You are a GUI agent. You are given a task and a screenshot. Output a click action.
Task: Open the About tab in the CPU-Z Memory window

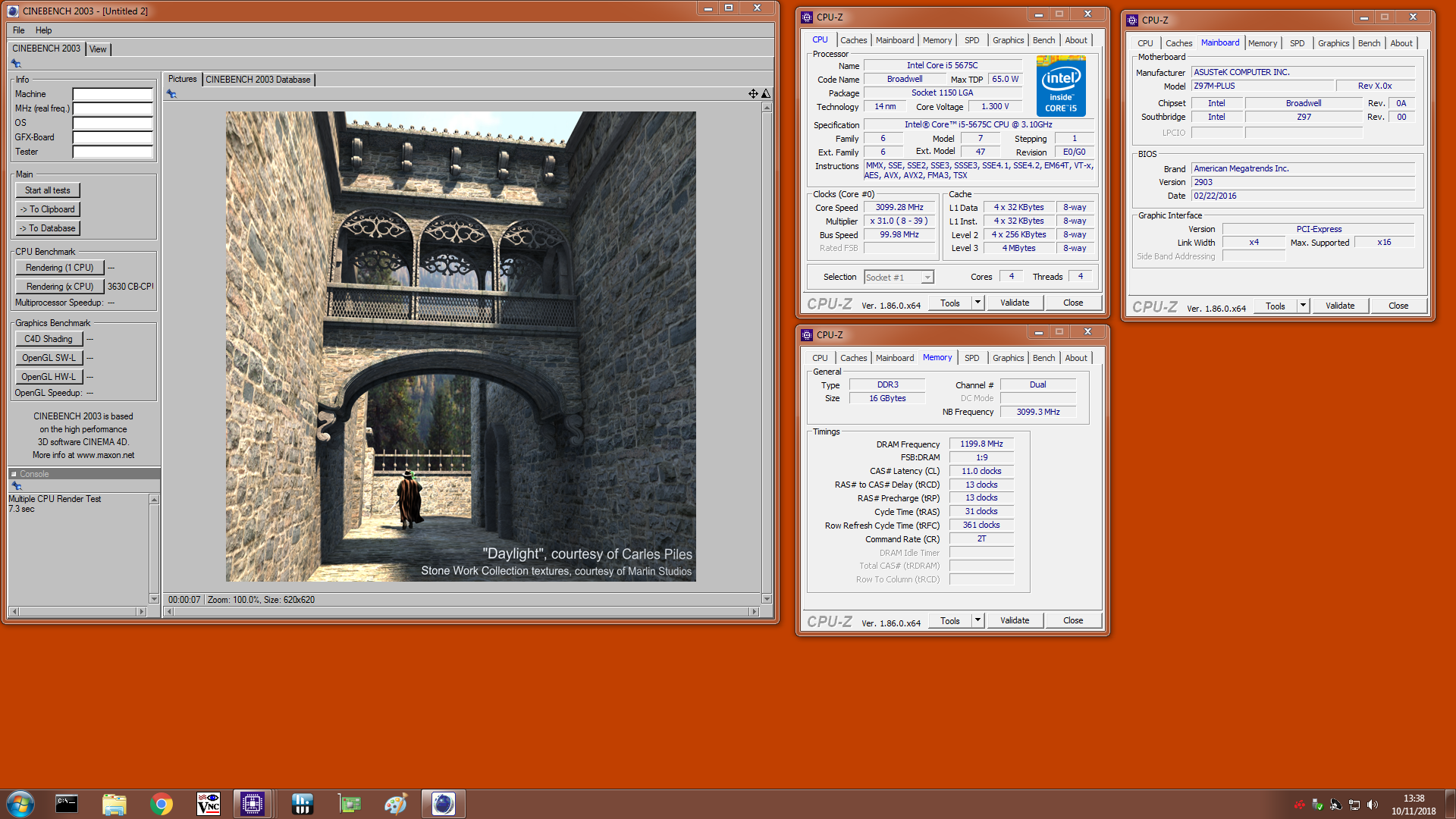coord(1076,358)
